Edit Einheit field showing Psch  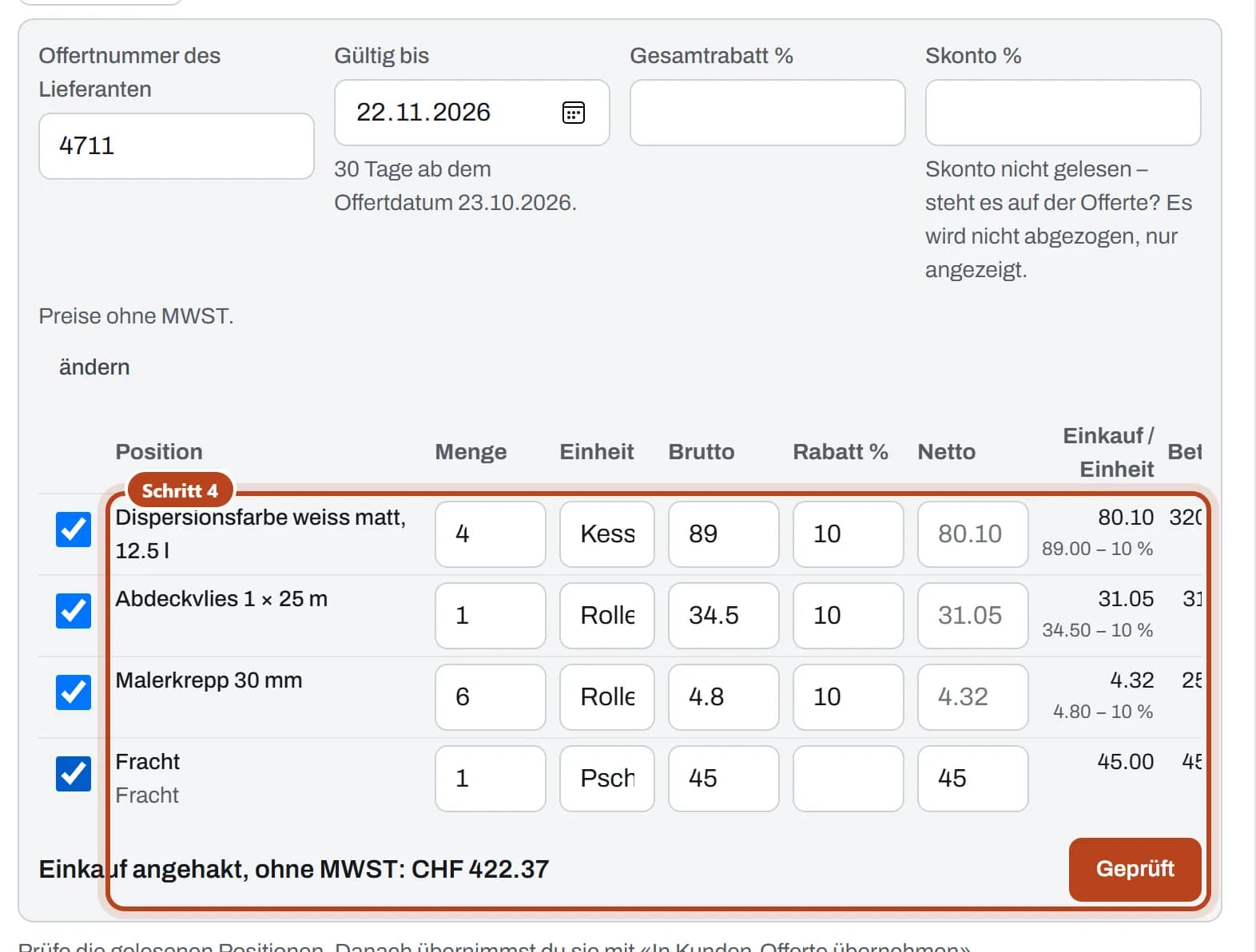[x=607, y=779]
